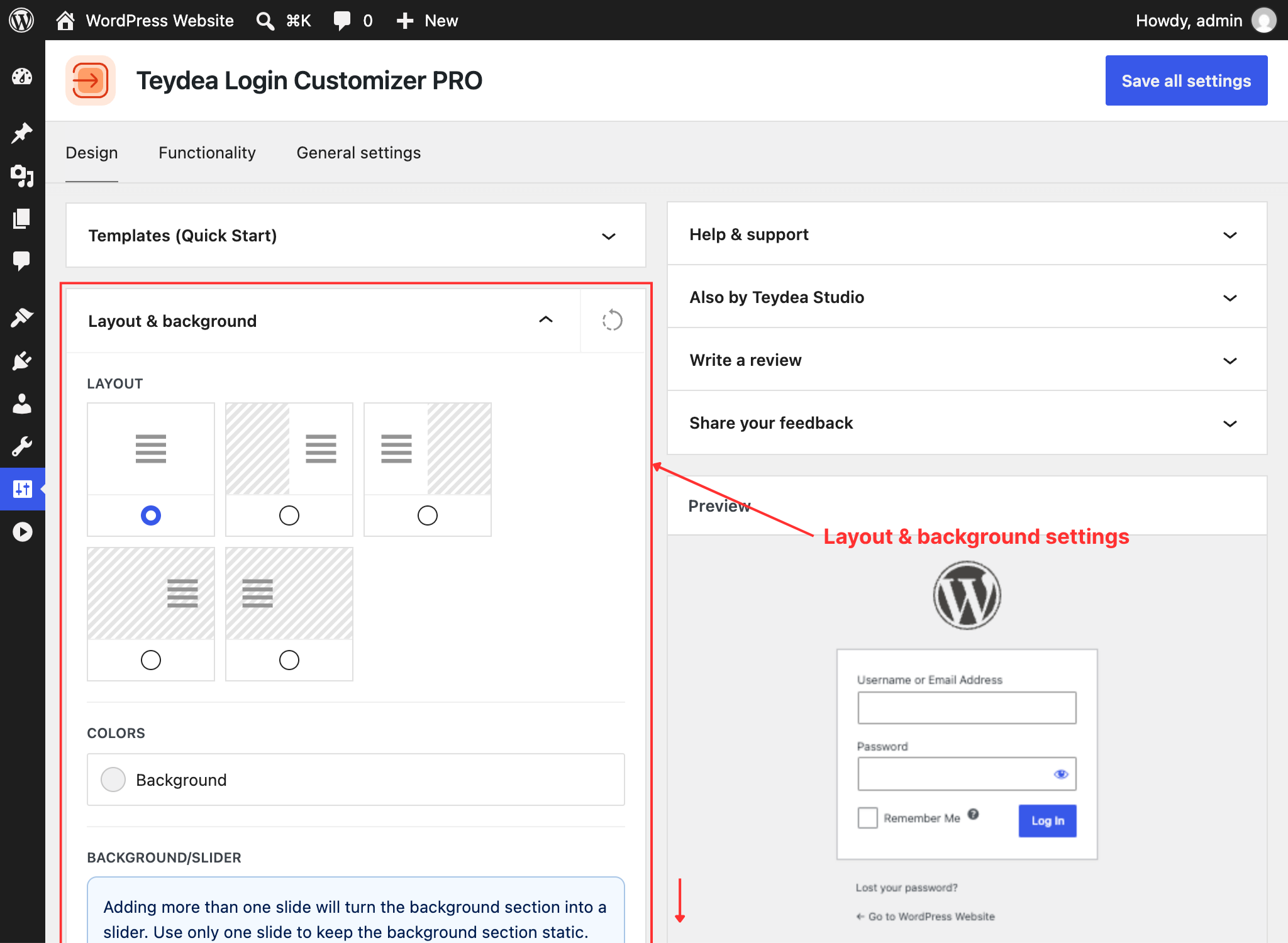Image resolution: width=1288 pixels, height=943 pixels.
Task: Open the Comments icon in the sidebar
Action: coord(22,261)
